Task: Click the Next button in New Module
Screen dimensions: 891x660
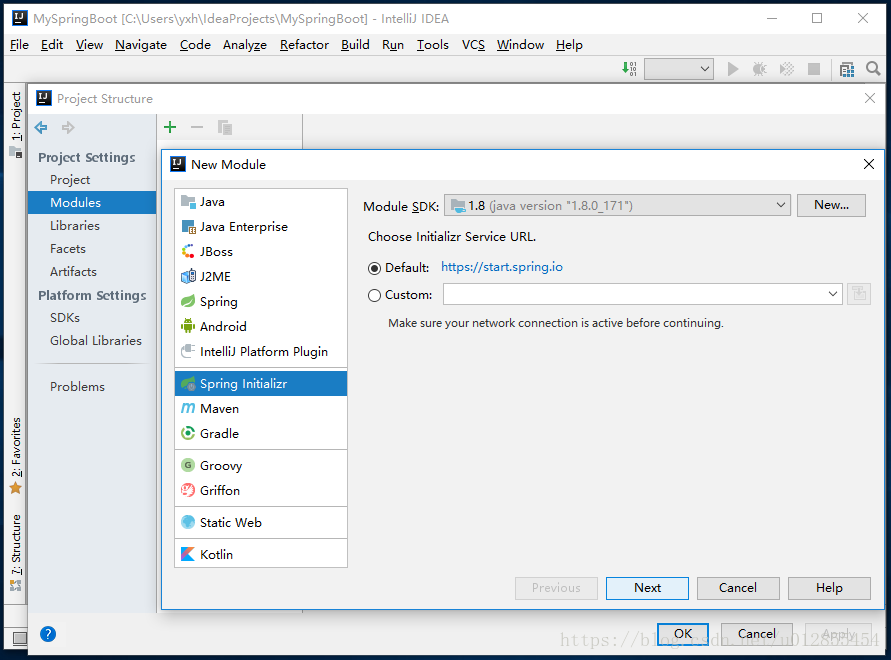Action: pyautogui.click(x=647, y=588)
